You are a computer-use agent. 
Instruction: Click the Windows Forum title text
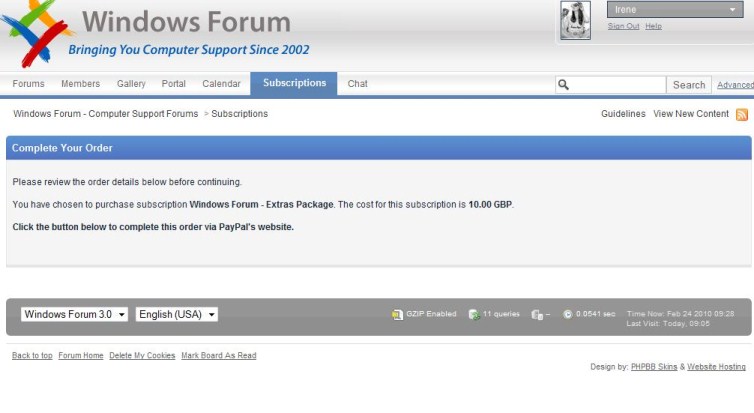(x=187, y=22)
